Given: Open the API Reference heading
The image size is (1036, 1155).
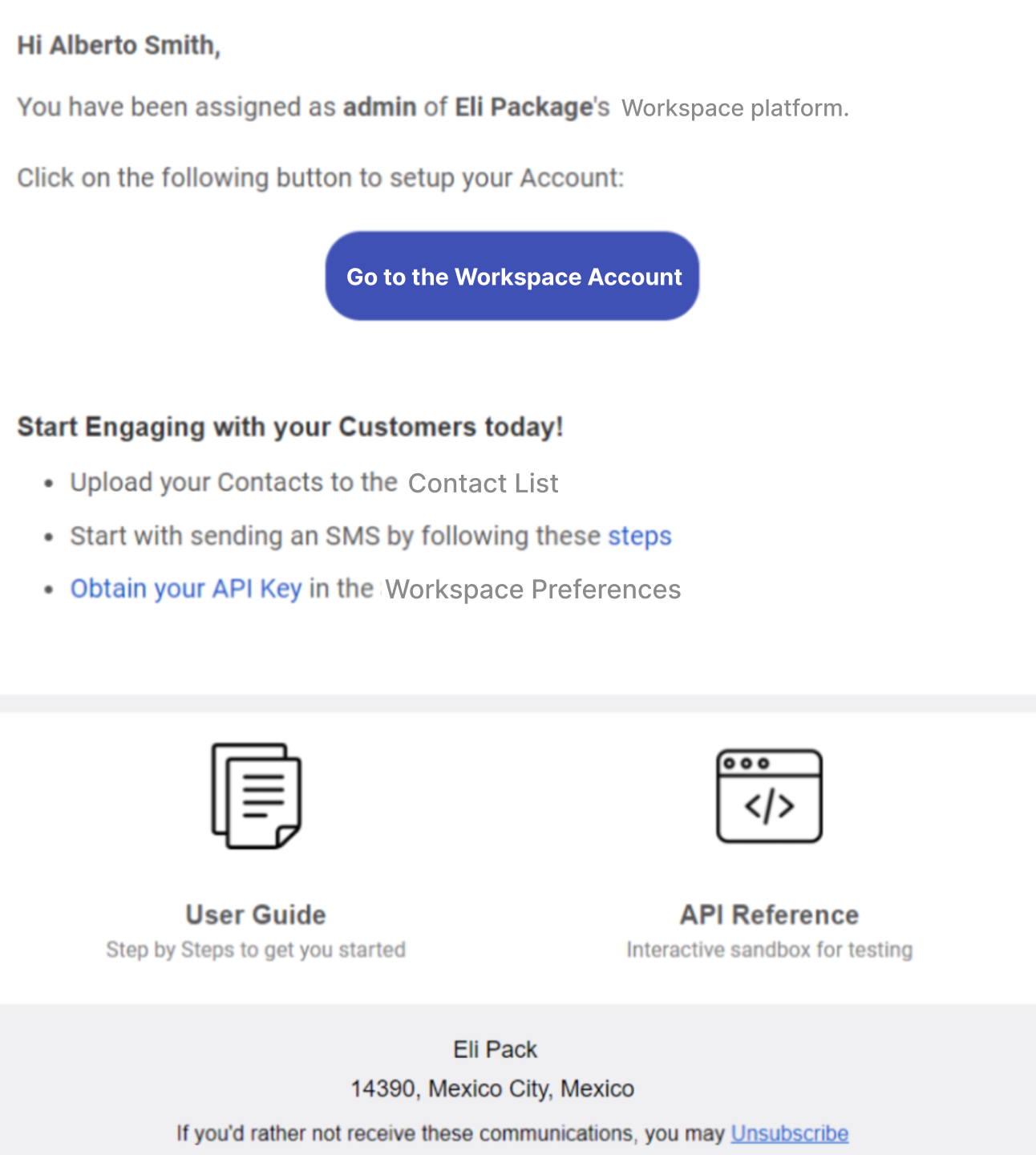Looking at the screenshot, I should 769,914.
